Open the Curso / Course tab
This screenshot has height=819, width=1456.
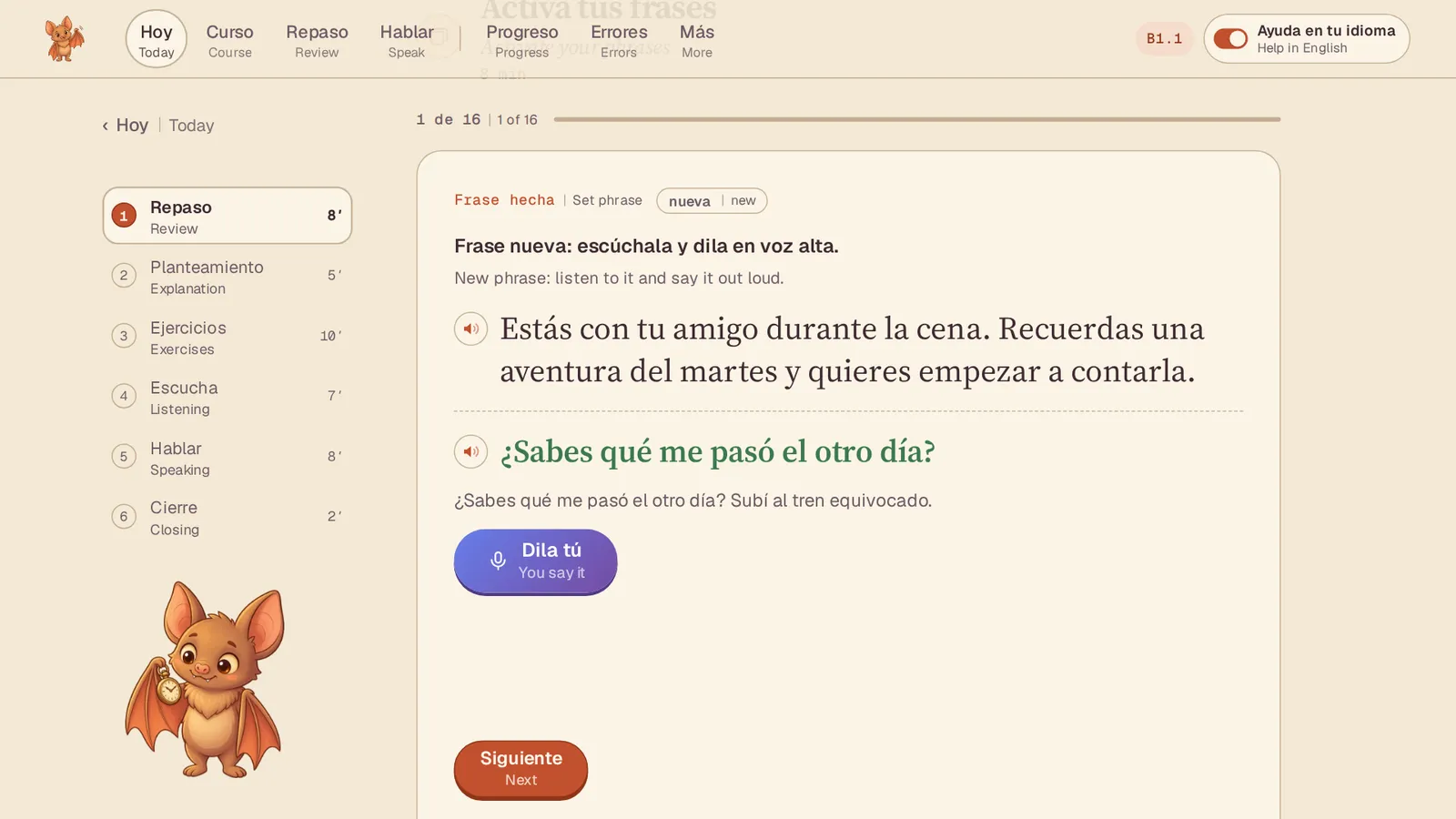coord(229,40)
